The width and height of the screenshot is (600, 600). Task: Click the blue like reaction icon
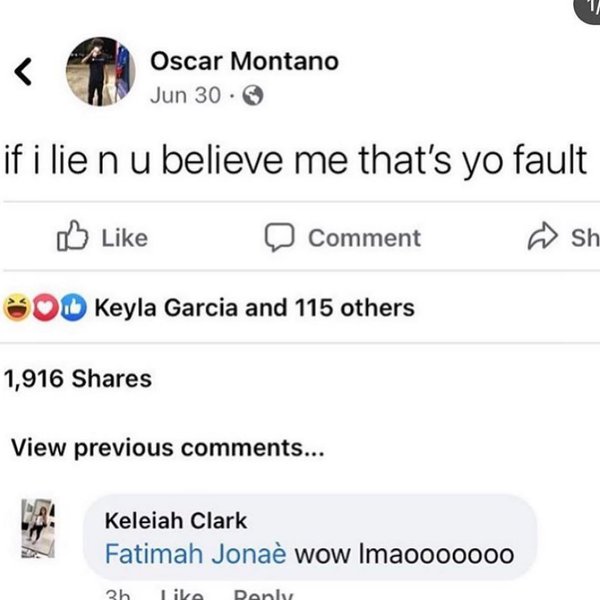point(72,307)
